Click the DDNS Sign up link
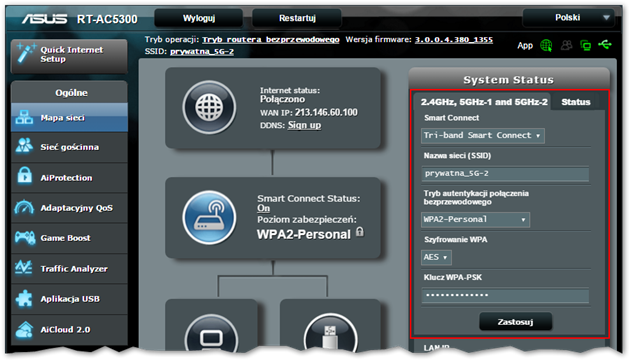 (x=304, y=125)
